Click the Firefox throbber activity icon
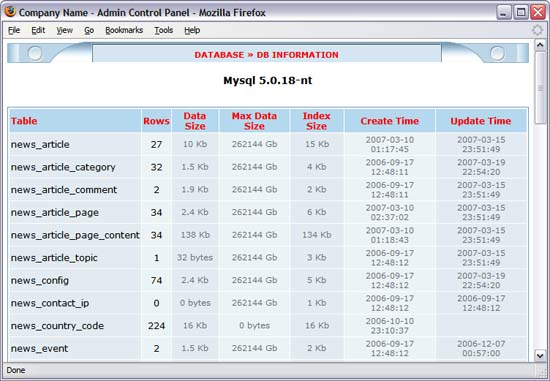 click(x=537, y=30)
